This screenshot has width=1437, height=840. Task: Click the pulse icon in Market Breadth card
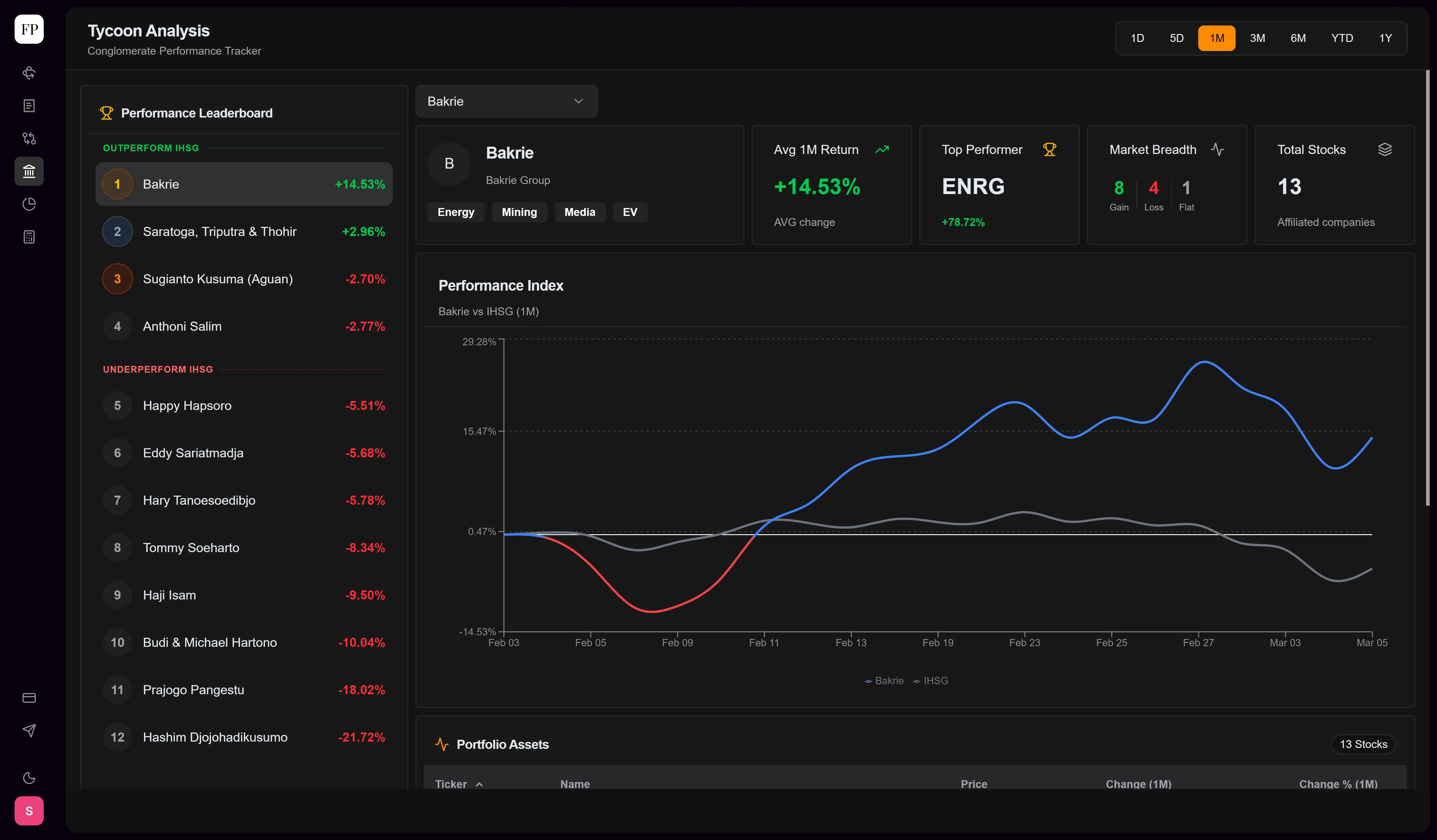coord(1217,149)
